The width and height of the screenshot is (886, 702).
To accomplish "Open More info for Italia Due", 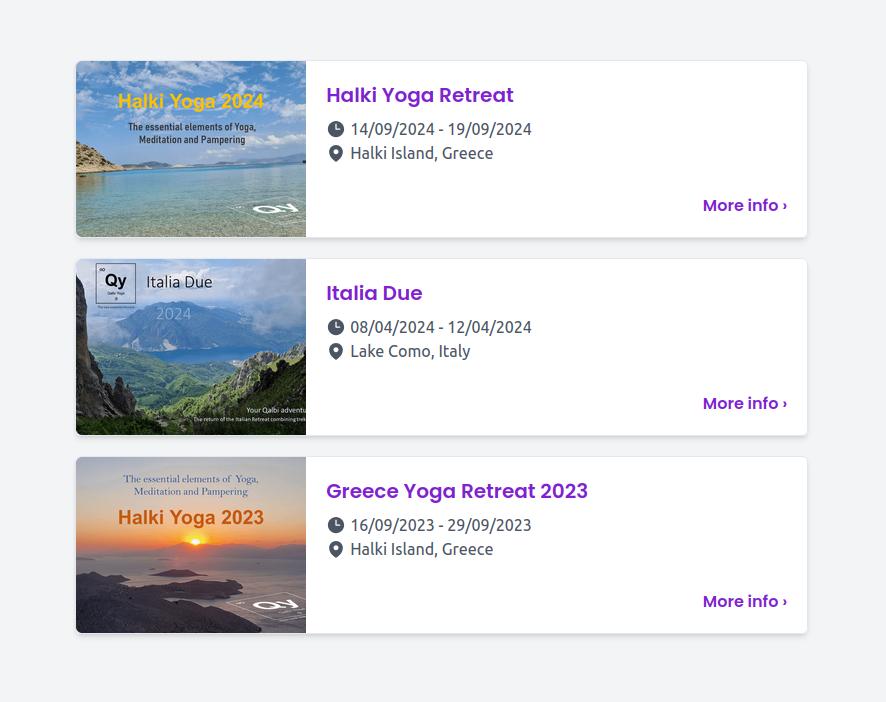I will 744,403.
